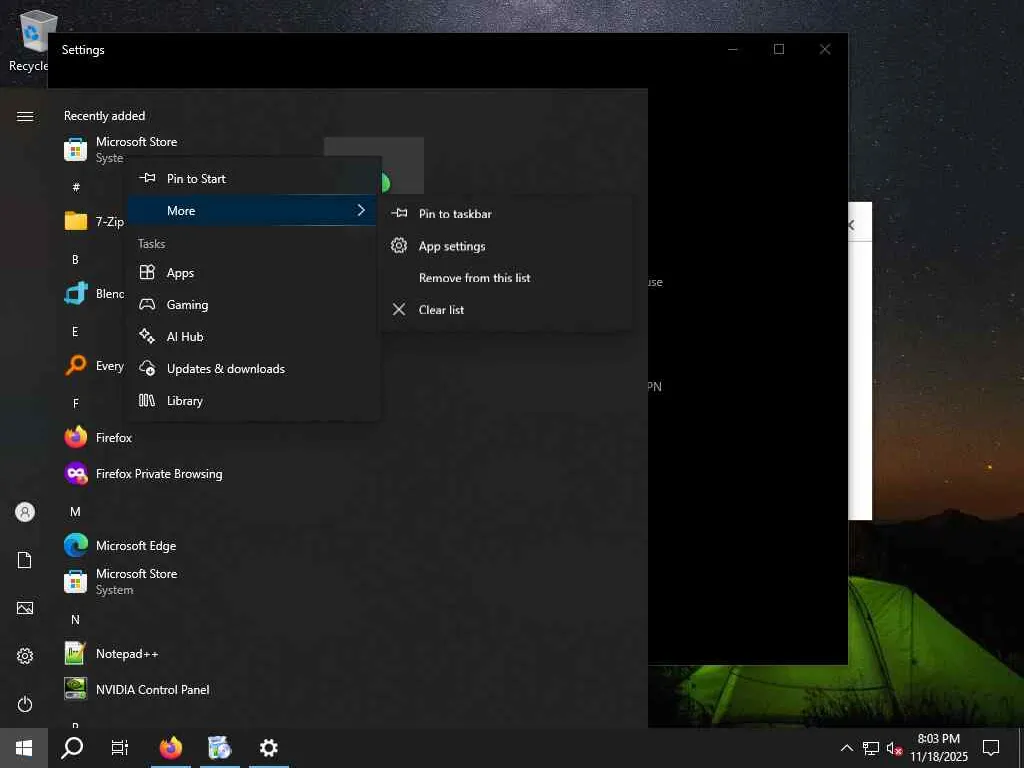Click the App settings gear icon
The image size is (1024, 768).
pyautogui.click(x=399, y=246)
